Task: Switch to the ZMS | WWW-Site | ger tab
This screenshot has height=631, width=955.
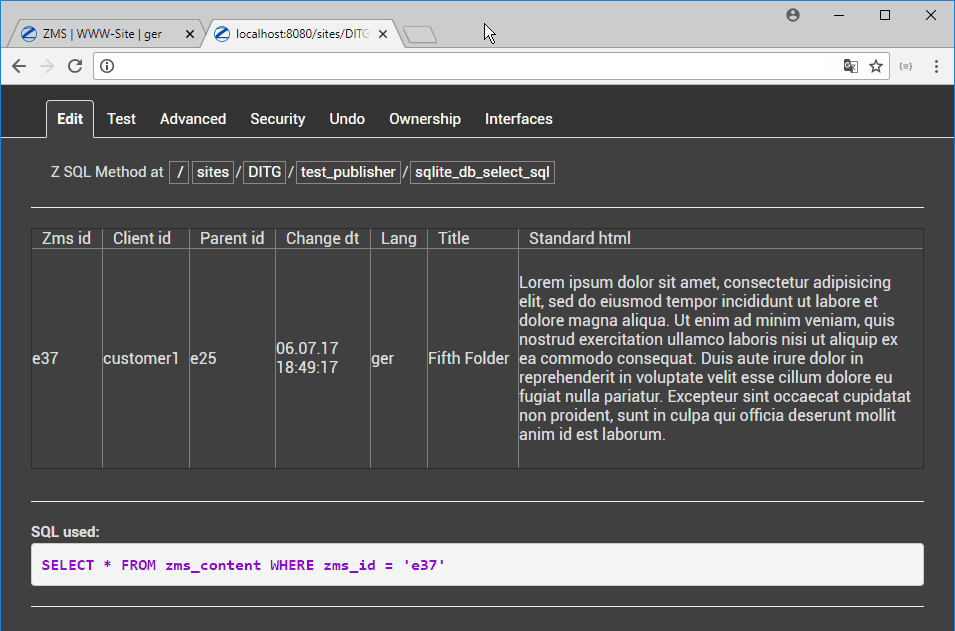Action: coord(102,34)
